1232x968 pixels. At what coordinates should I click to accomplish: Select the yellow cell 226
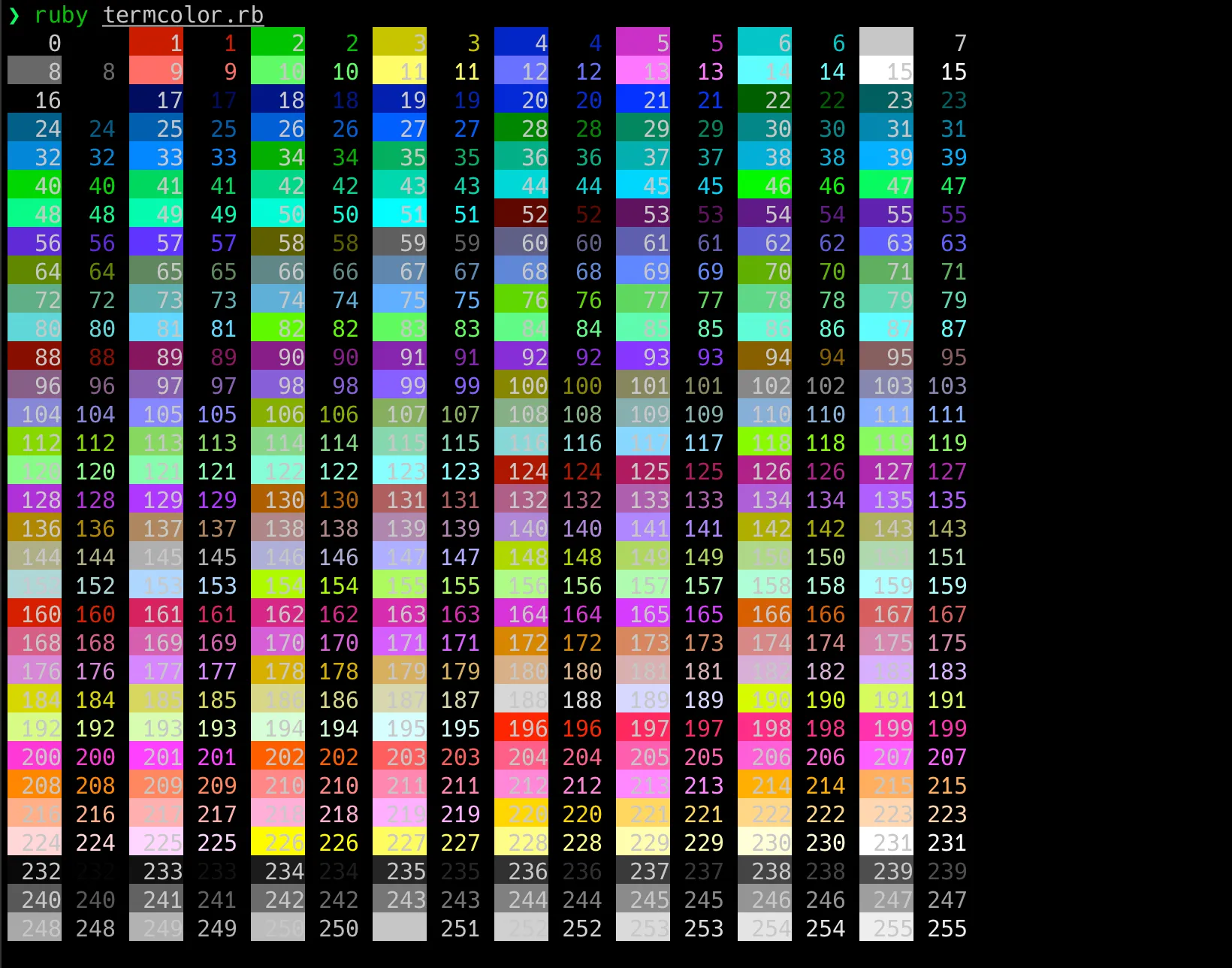(277, 842)
